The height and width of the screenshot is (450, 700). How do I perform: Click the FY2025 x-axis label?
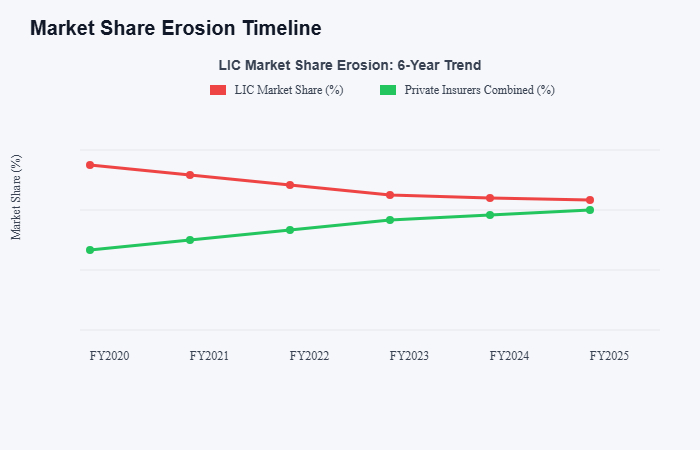(x=609, y=356)
